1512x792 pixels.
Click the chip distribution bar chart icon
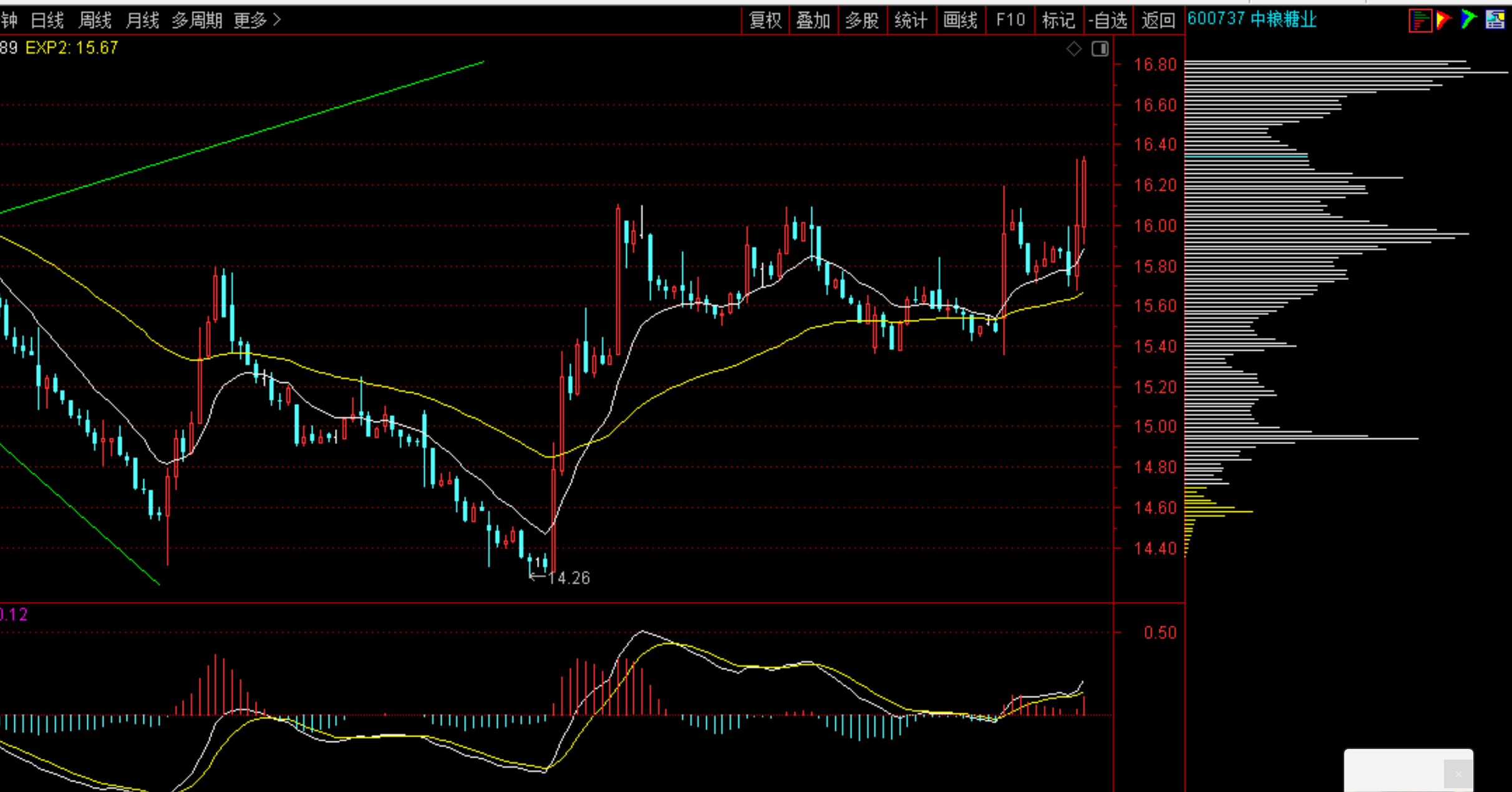click(x=1420, y=20)
